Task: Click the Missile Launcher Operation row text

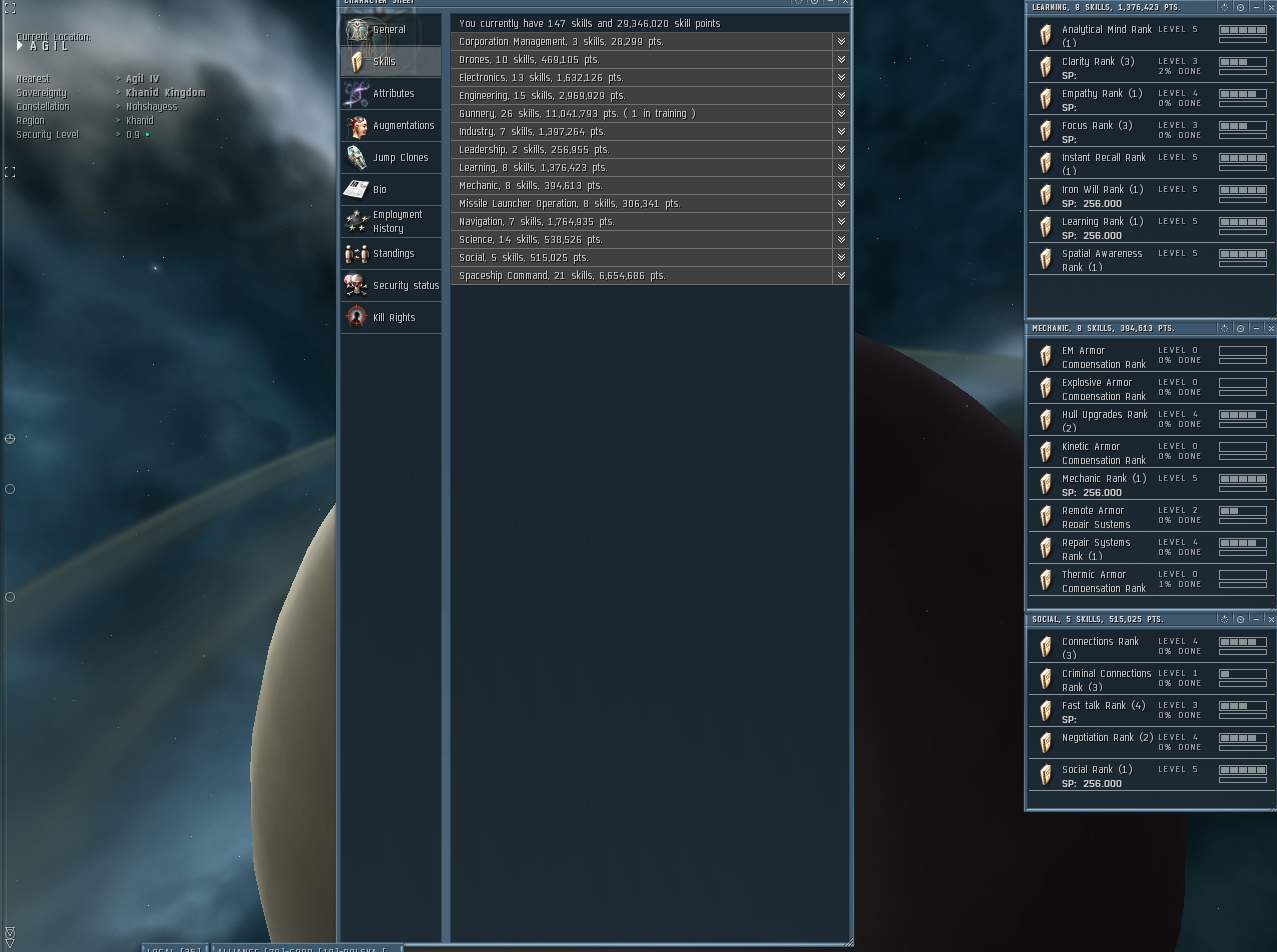Action: (x=569, y=203)
